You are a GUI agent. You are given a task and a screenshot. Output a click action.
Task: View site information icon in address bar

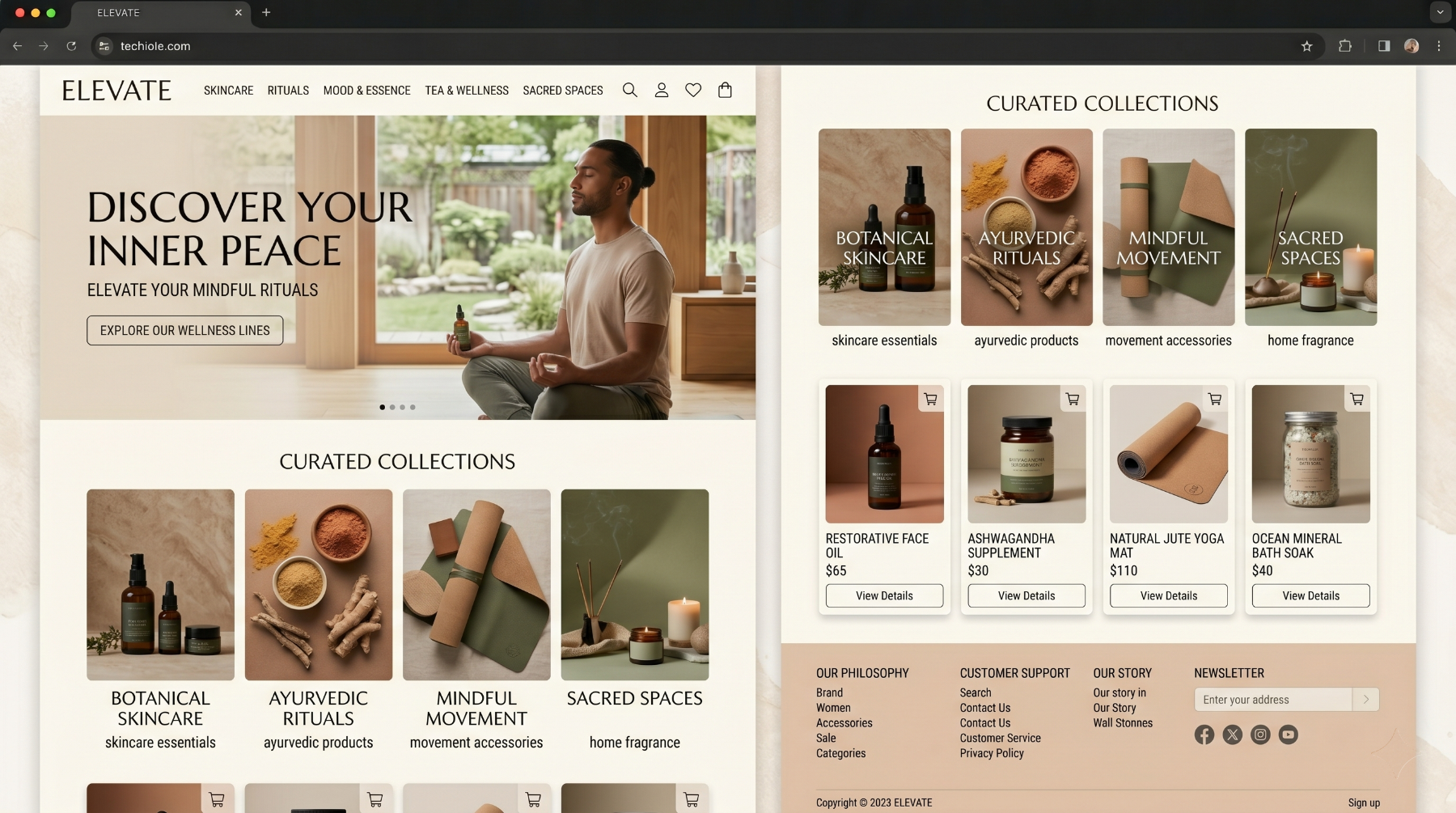pos(104,46)
